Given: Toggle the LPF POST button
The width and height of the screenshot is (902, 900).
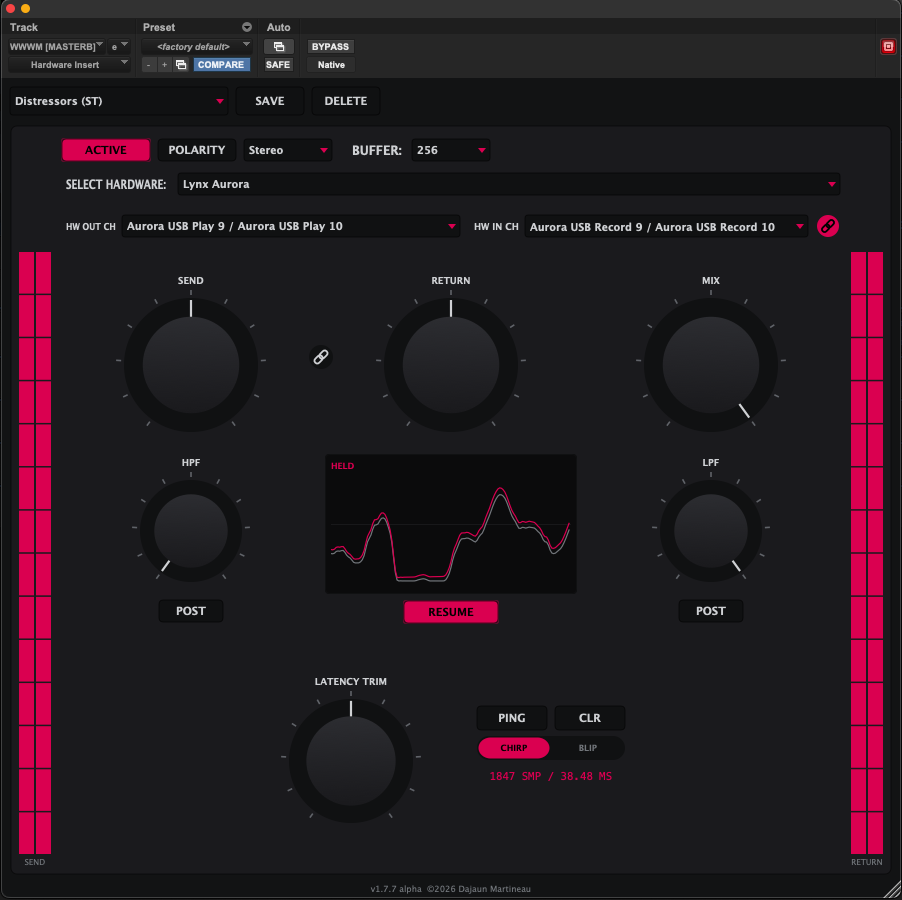Looking at the screenshot, I should click(710, 611).
